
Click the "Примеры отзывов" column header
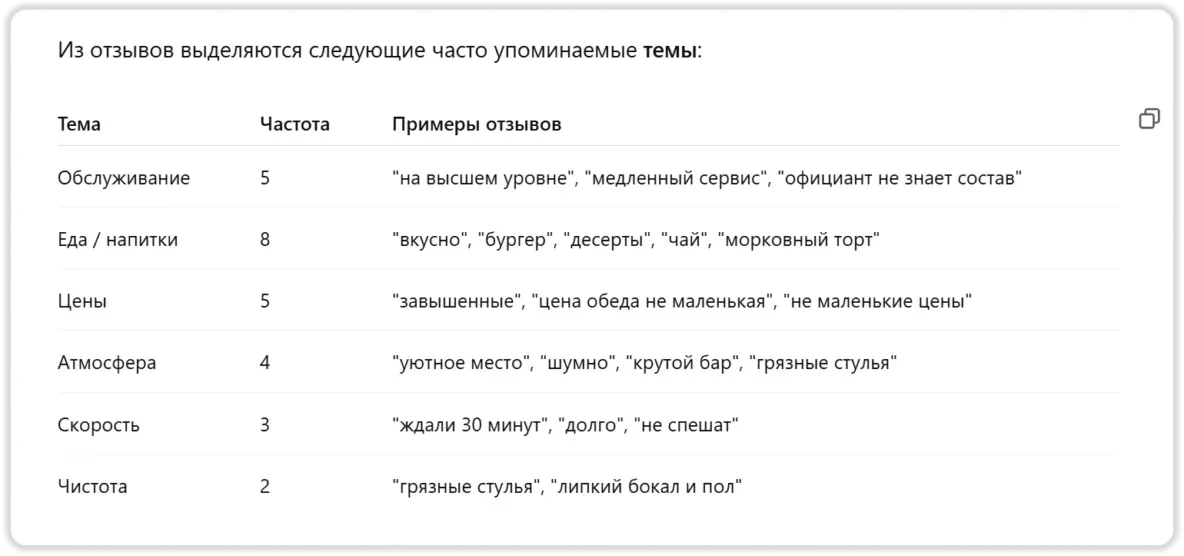pyautogui.click(x=476, y=125)
